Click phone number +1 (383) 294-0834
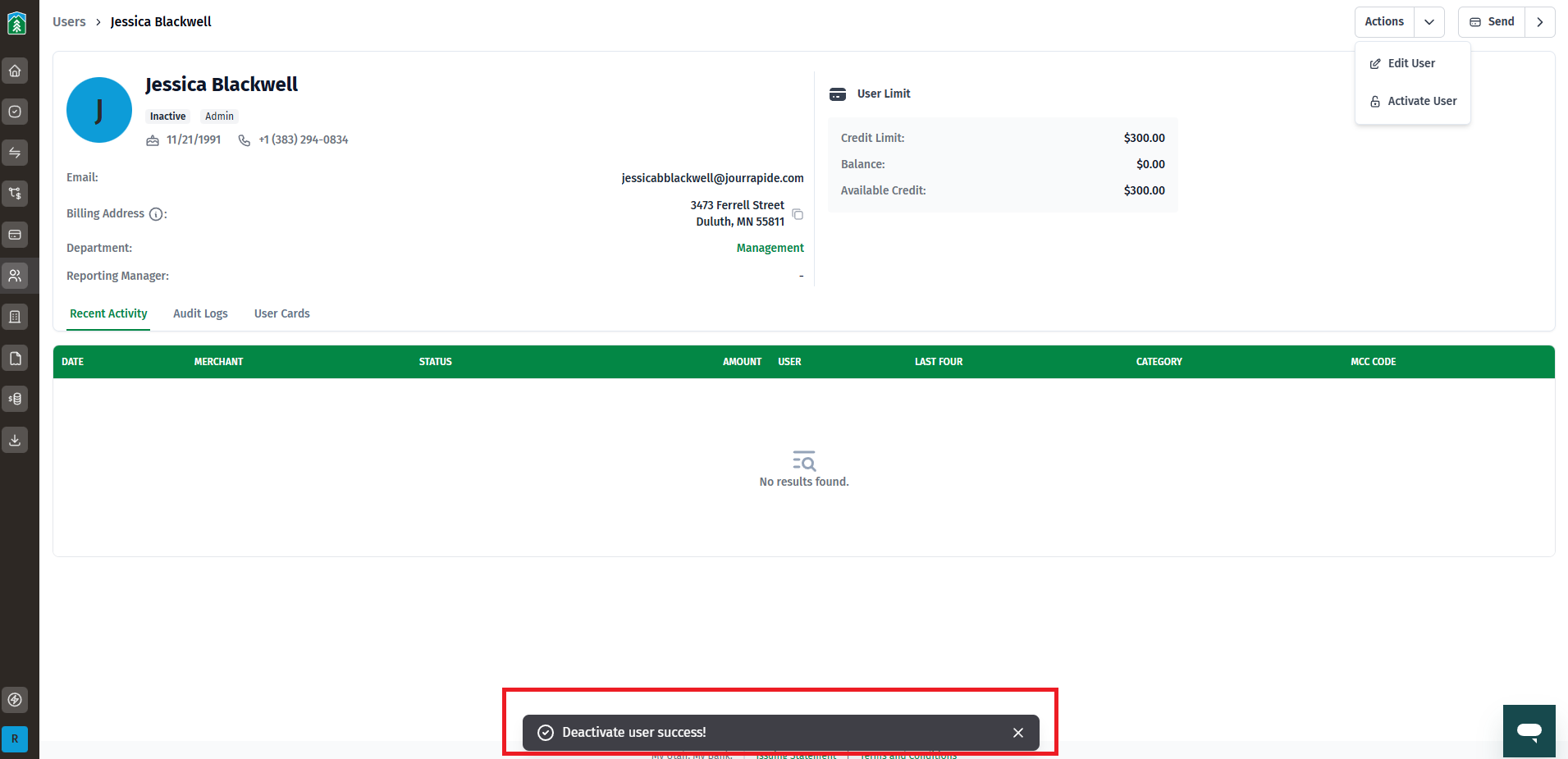 coord(304,140)
